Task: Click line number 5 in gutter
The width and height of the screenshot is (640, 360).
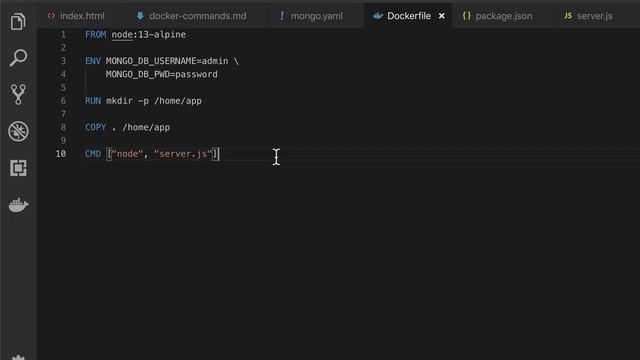Action: (x=63, y=88)
